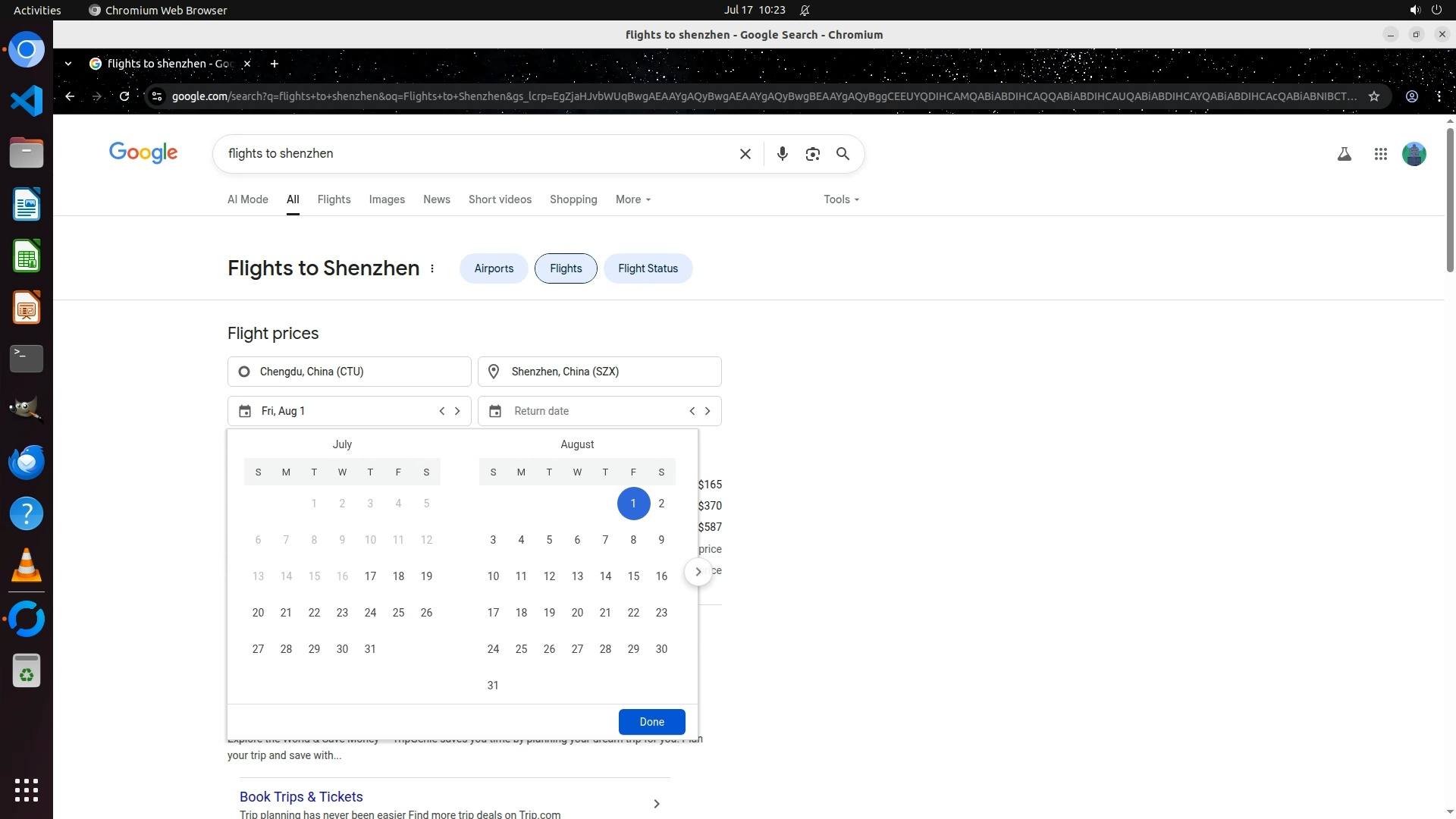Image resolution: width=1456 pixels, height=819 pixels.
Task: Open Book Trips & Tickets link
Action: tap(301, 796)
